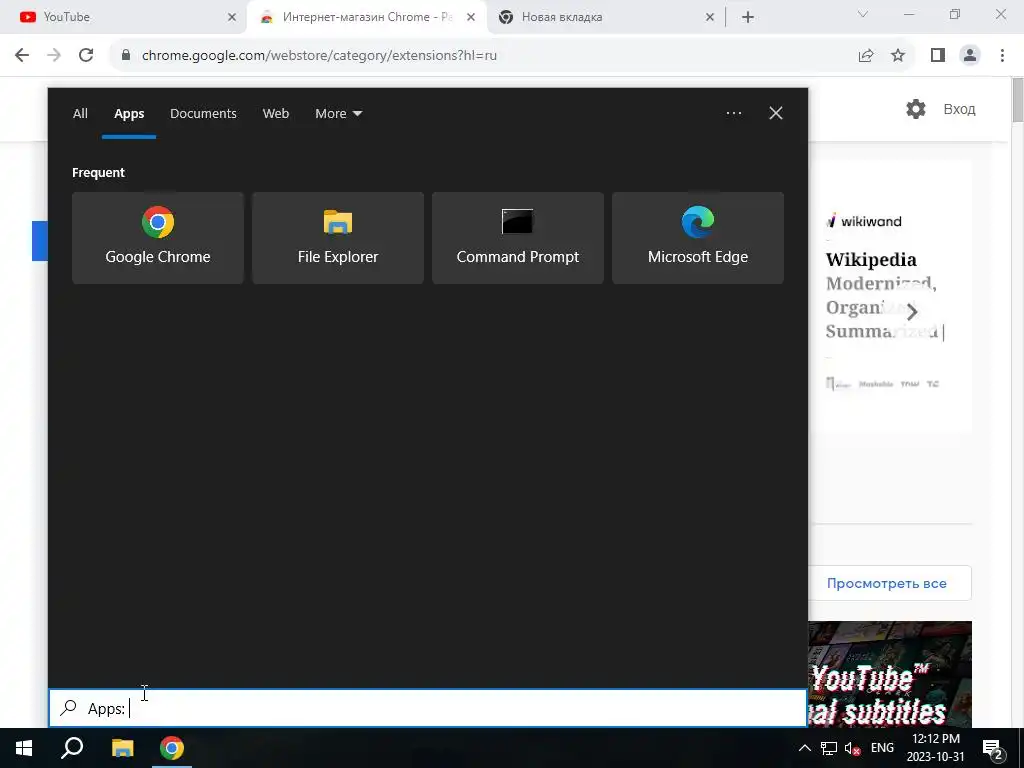This screenshot has width=1024, height=768.
Task: Click the Chrome address bar URL
Action: coord(319,55)
